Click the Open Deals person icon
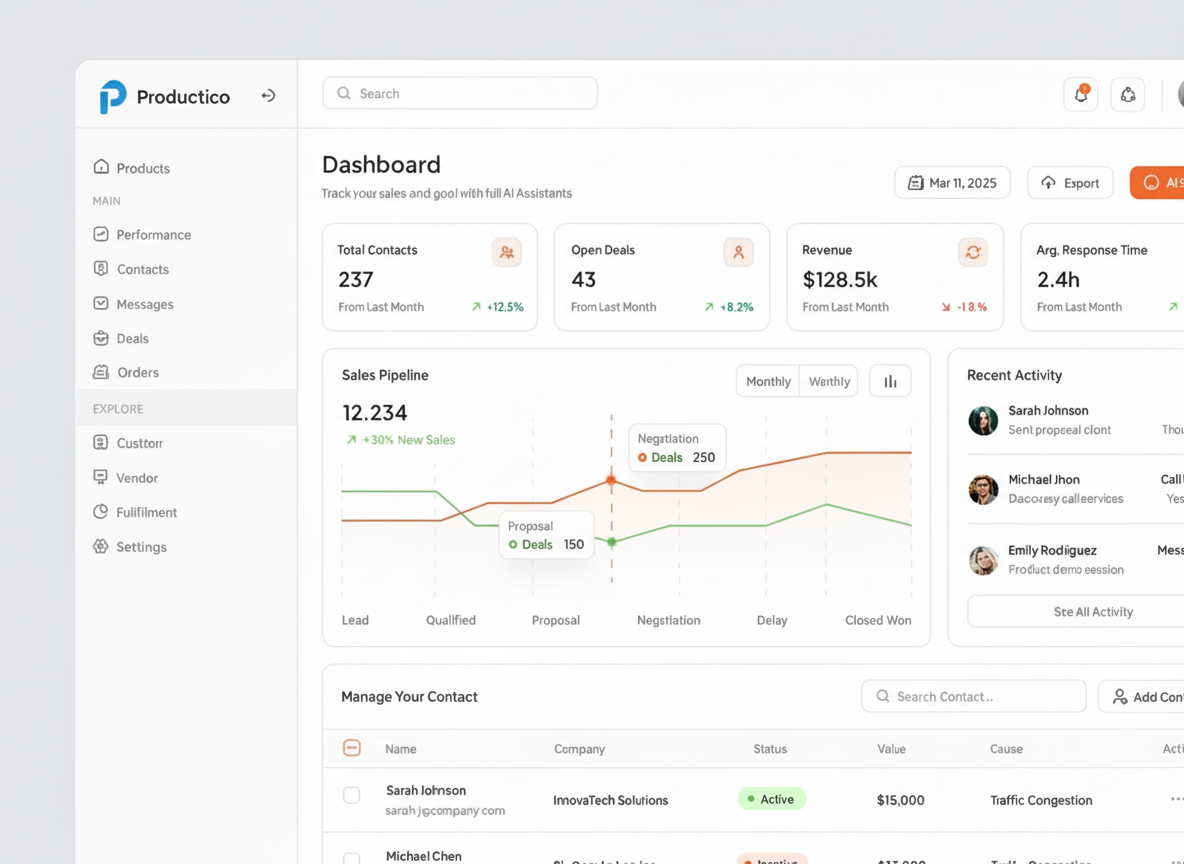 pyautogui.click(x=738, y=253)
